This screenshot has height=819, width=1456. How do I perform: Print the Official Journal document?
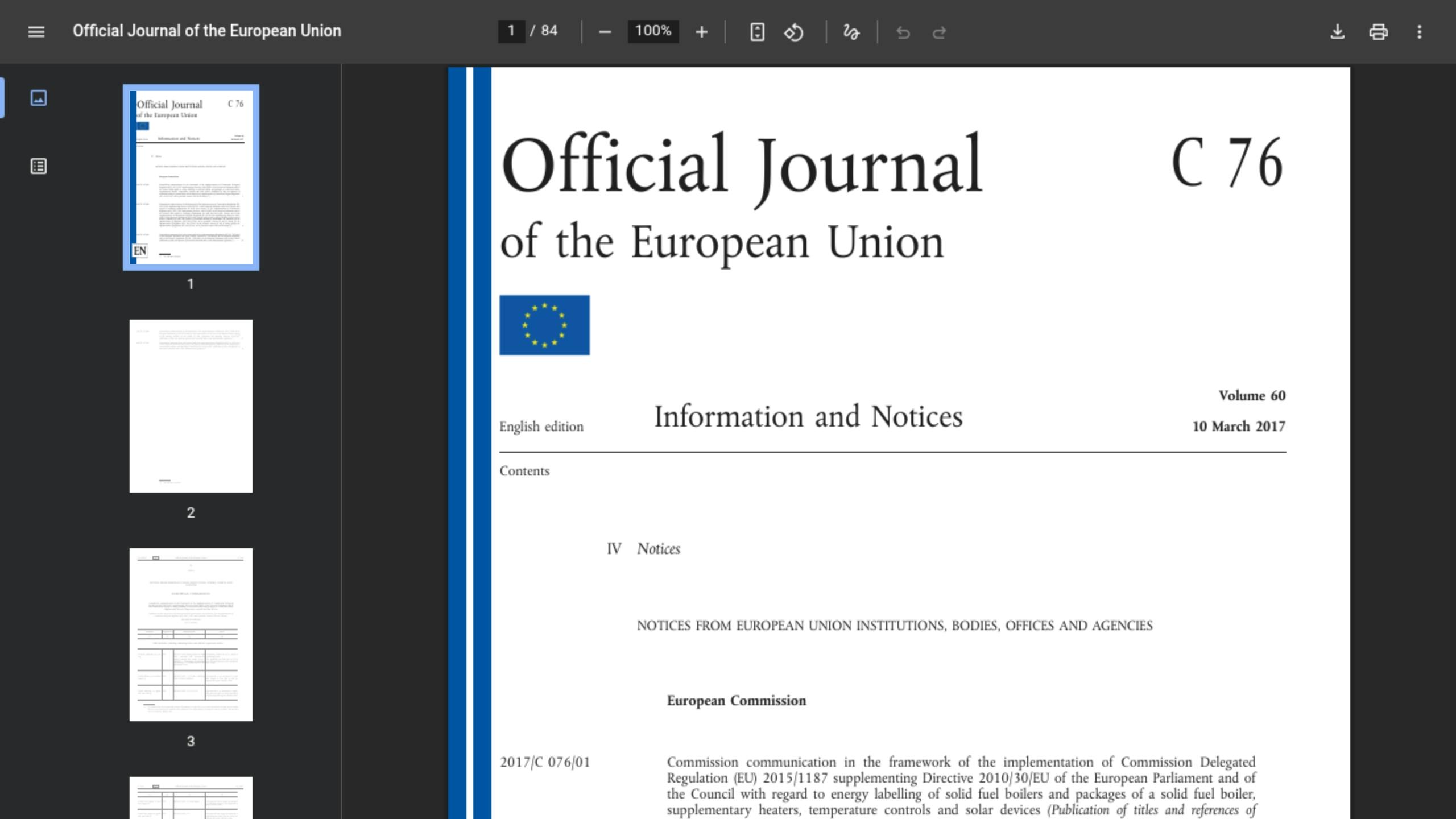click(x=1379, y=32)
